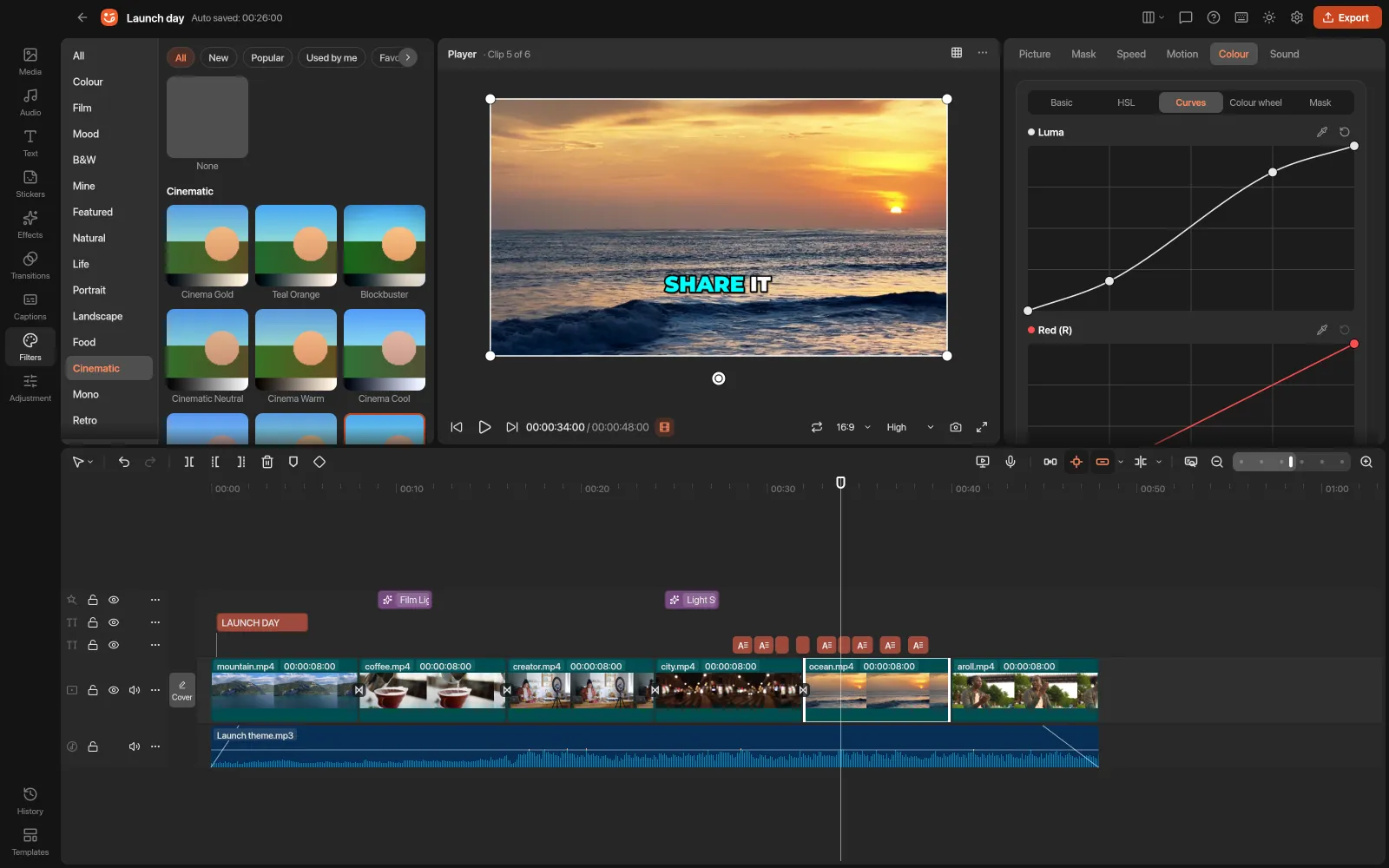1389x868 pixels.
Task: Expand the selection tool dropdown arrow
Action: [90, 463]
